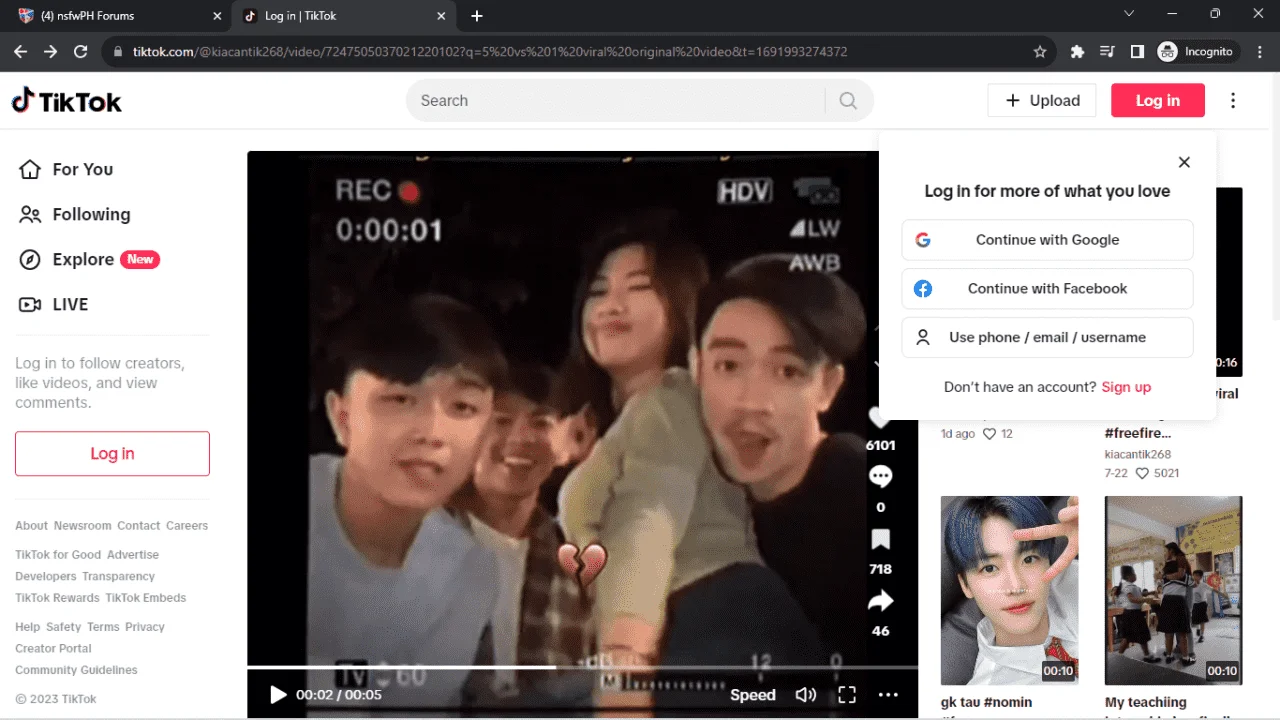Bookmark this page with the star icon

(x=1040, y=52)
